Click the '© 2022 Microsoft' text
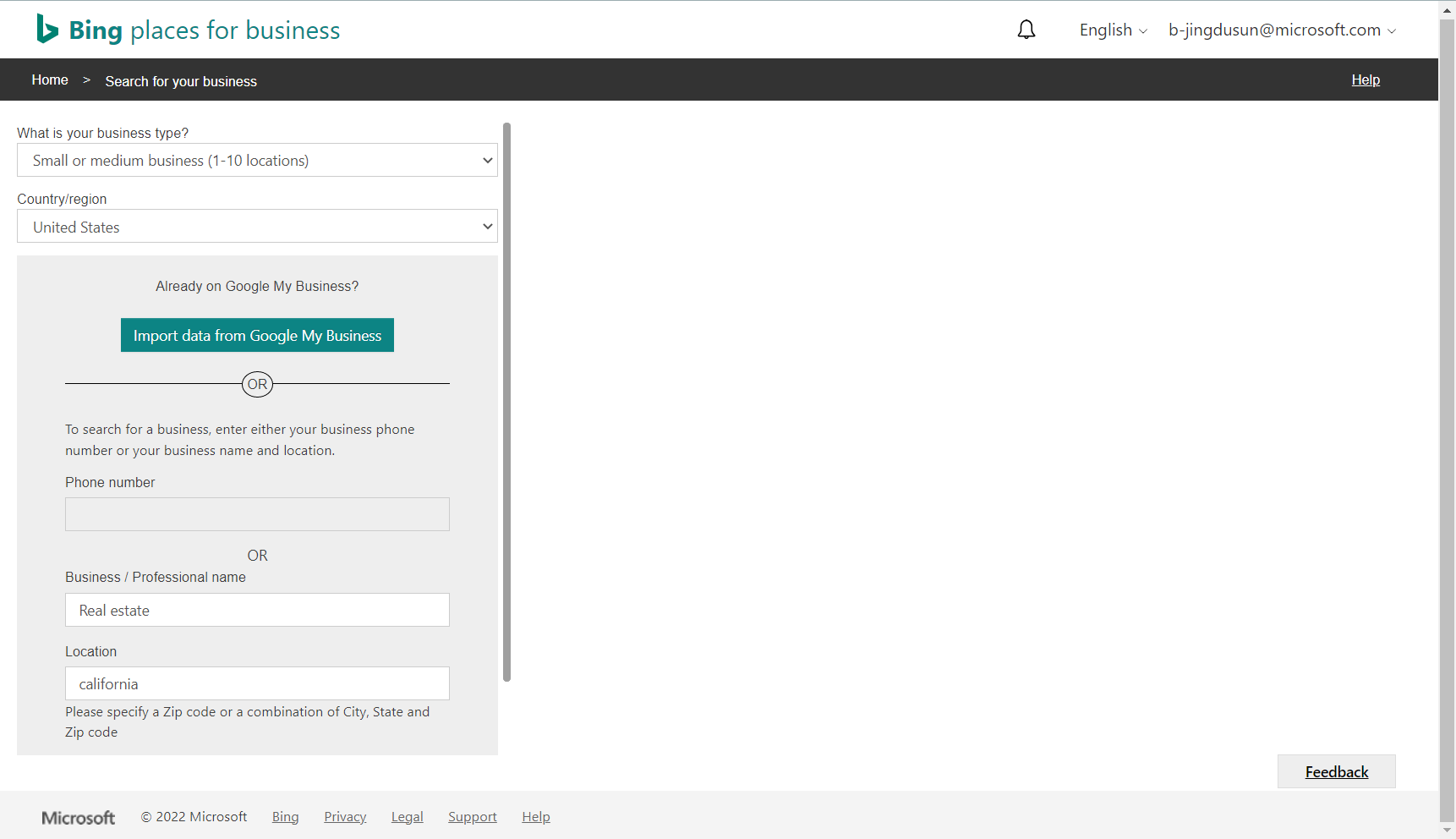This screenshot has width=1456, height=839. (194, 817)
